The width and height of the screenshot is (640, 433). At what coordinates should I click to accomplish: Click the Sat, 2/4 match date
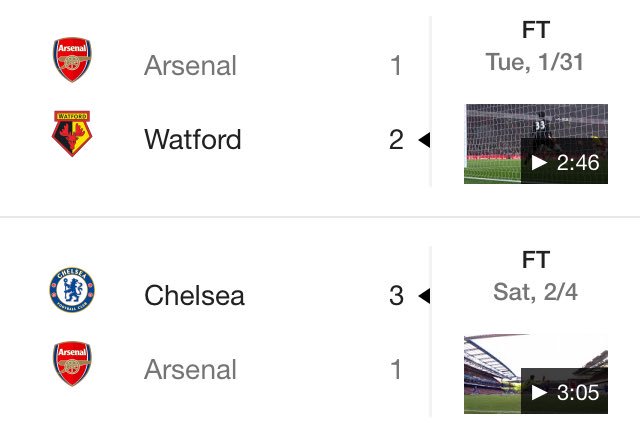pos(536,292)
